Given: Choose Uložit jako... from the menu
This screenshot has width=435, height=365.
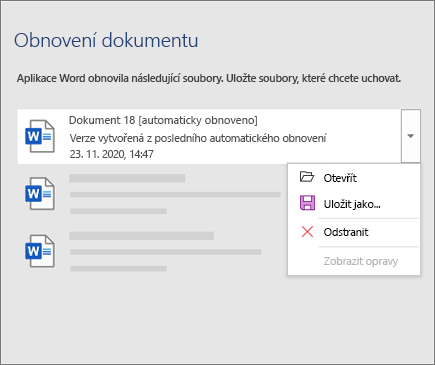Looking at the screenshot, I should click(x=352, y=204).
